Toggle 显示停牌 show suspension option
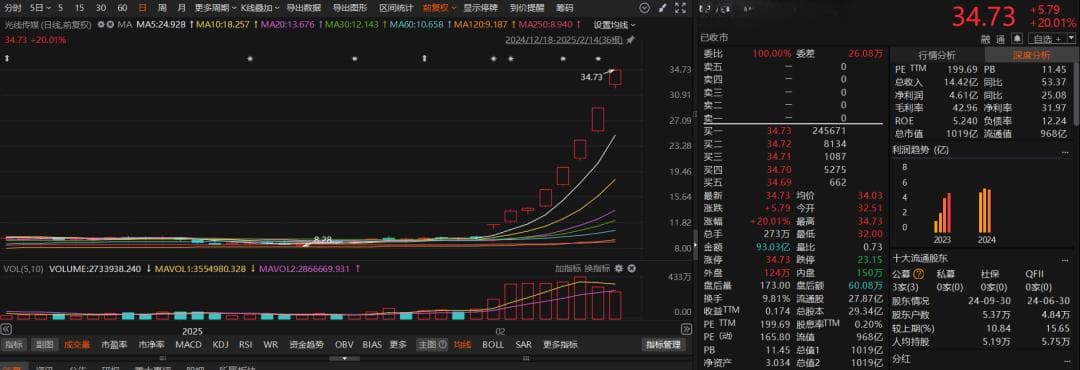This screenshot has width=1080, height=370. tap(481, 8)
